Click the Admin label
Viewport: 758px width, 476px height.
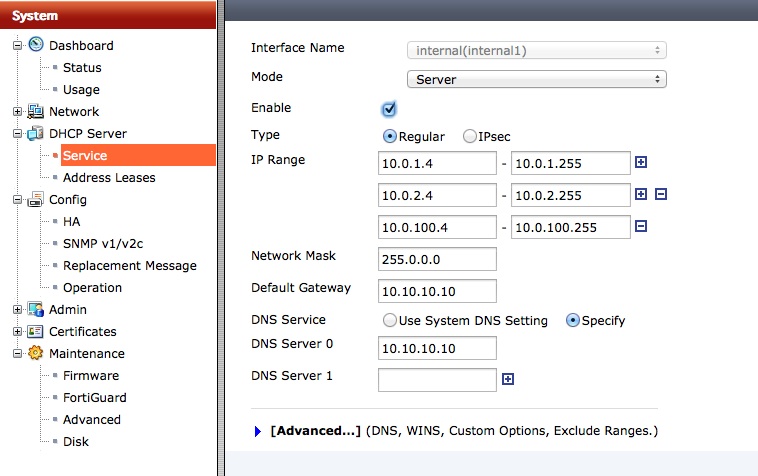68,309
